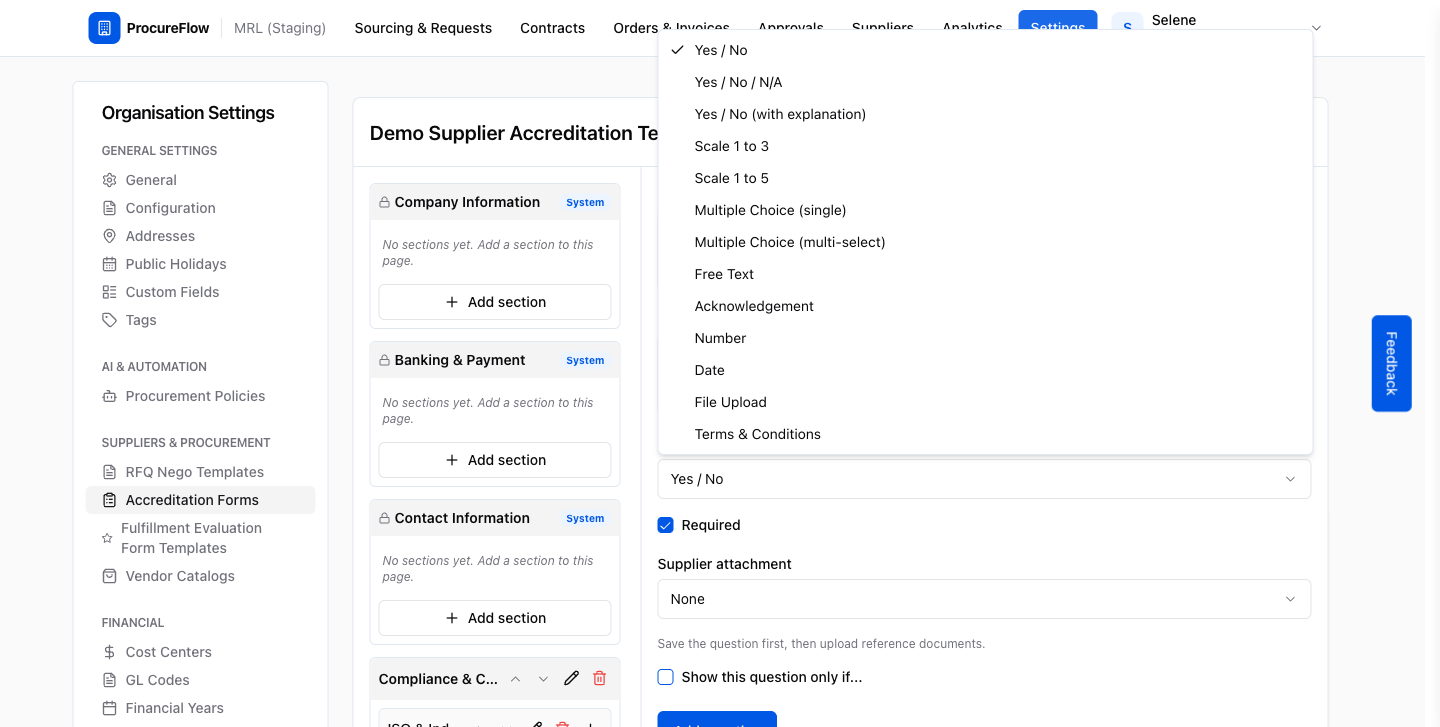1440x727 pixels.
Task: Click the Financial Years calendar icon
Action: (x=110, y=708)
